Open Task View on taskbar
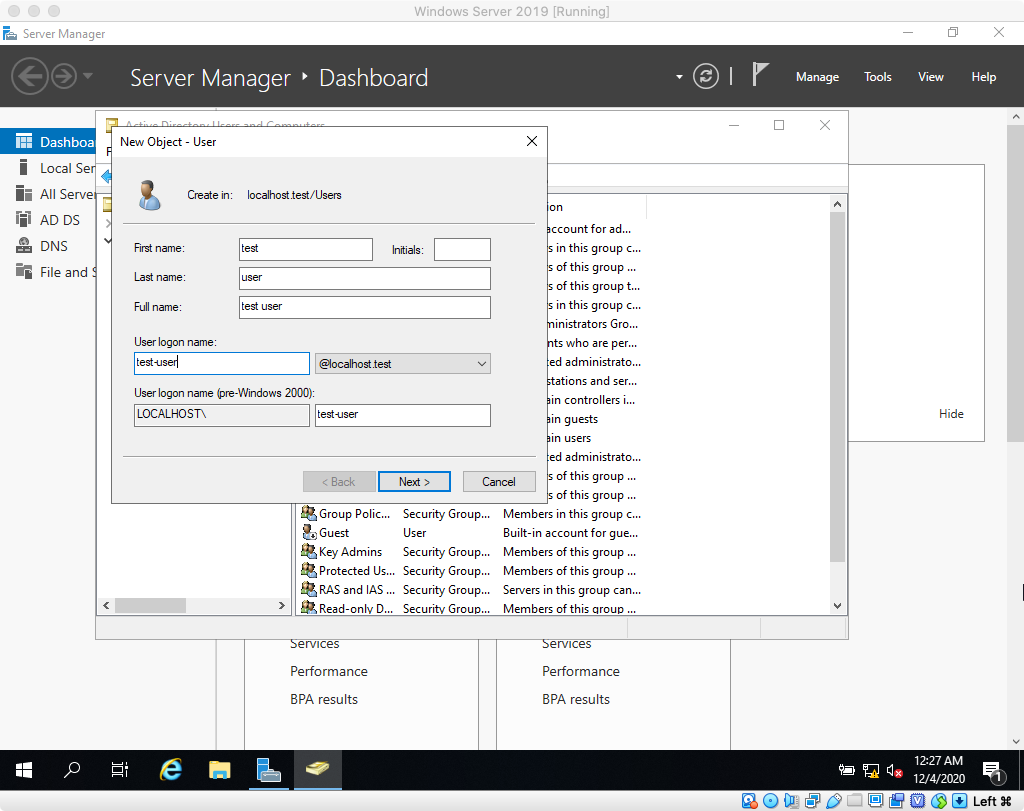 tap(120, 770)
